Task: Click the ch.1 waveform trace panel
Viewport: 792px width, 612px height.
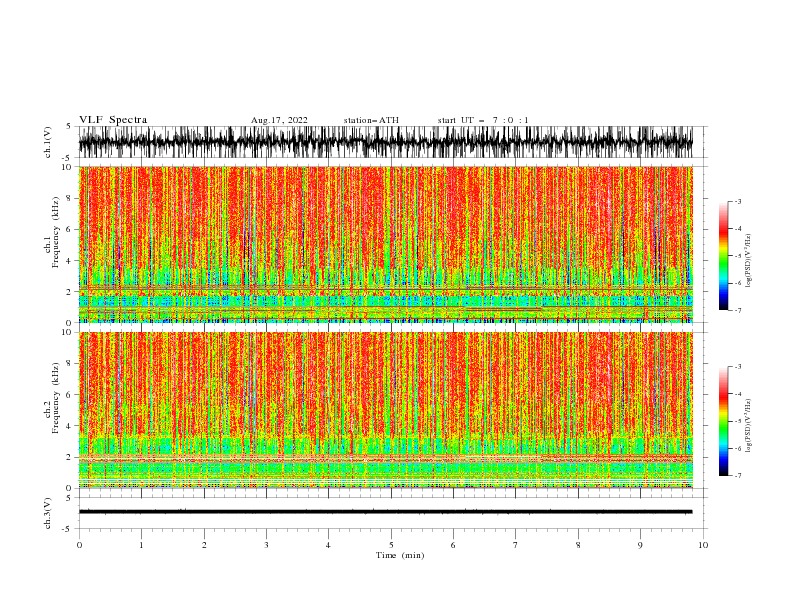Action: pyautogui.click(x=392, y=142)
